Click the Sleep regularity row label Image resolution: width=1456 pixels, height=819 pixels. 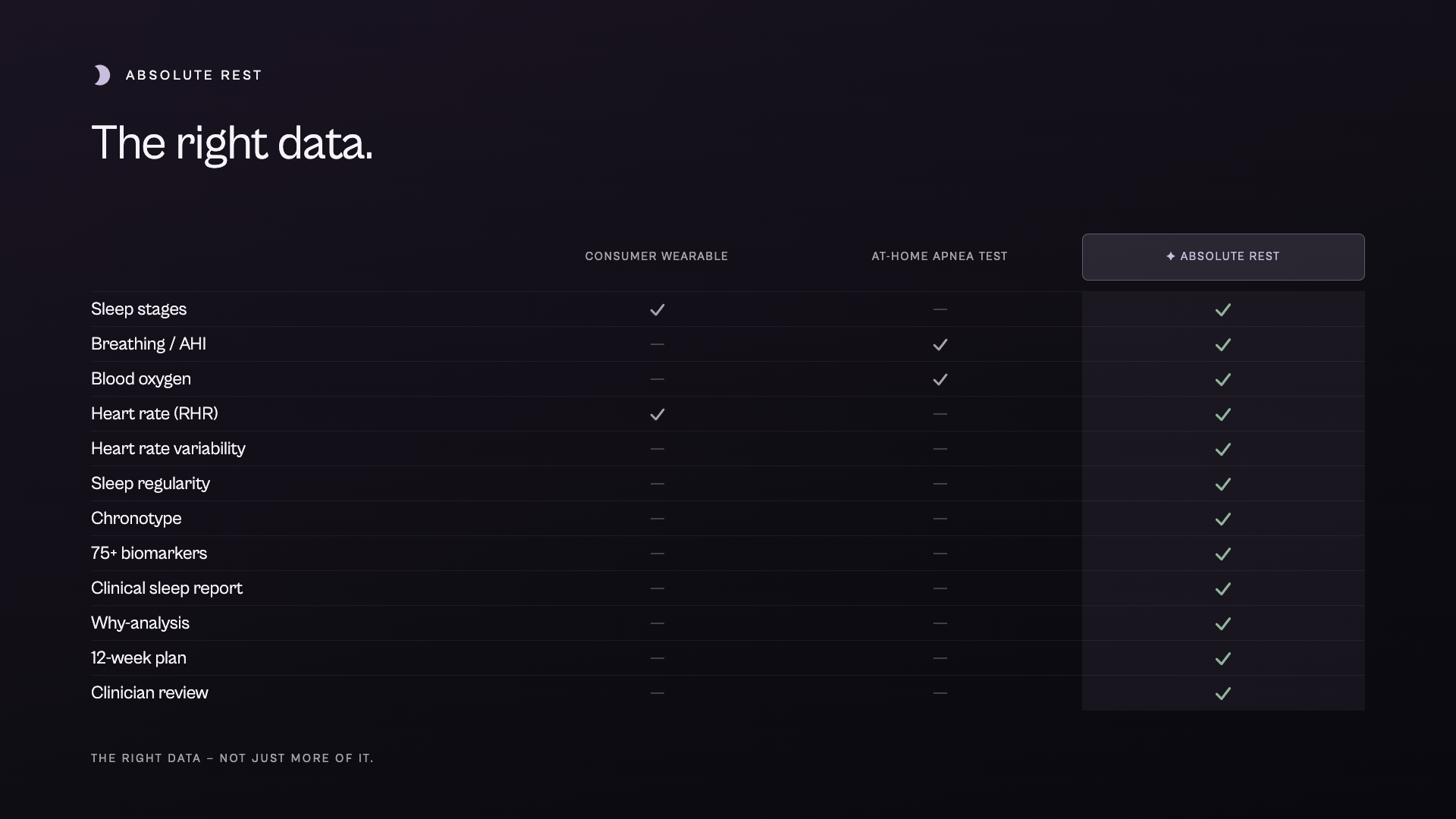[150, 484]
